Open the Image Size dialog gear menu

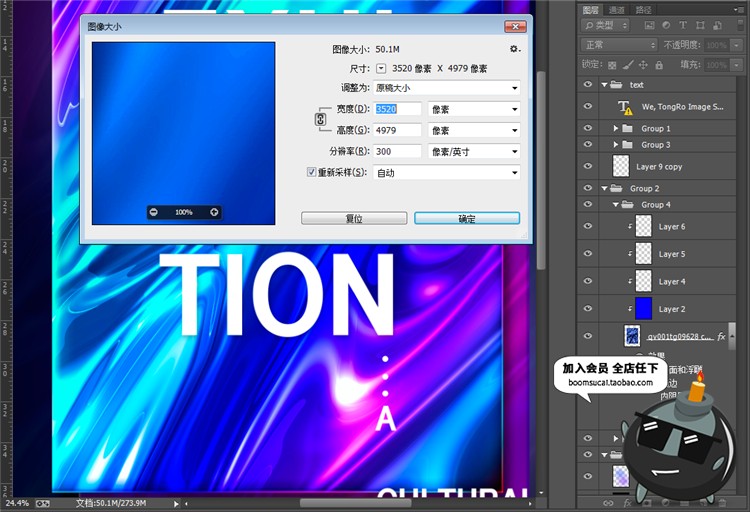(515, 48)
